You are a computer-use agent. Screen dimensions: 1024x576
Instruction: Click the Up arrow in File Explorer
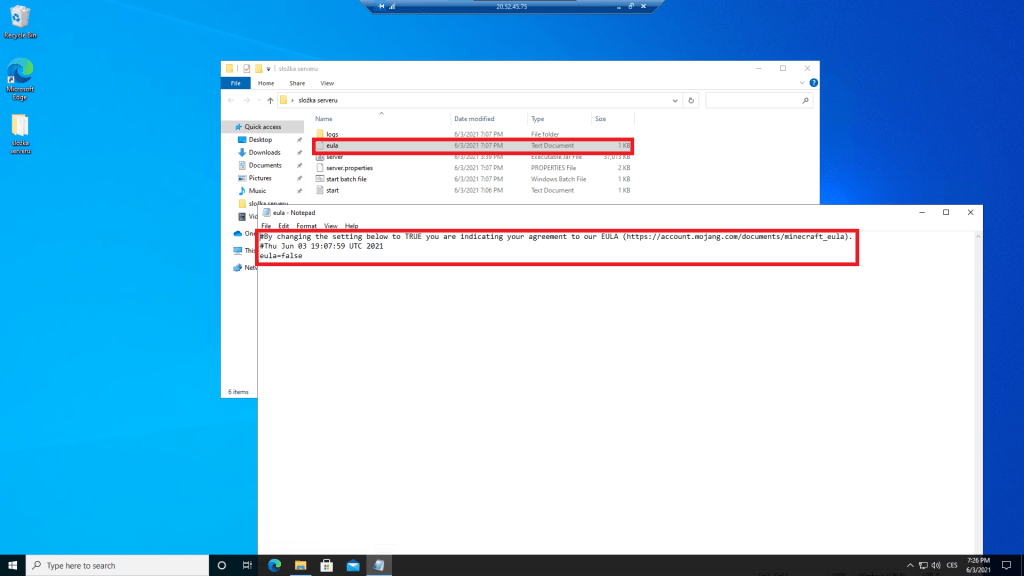[x=270, y=101]
